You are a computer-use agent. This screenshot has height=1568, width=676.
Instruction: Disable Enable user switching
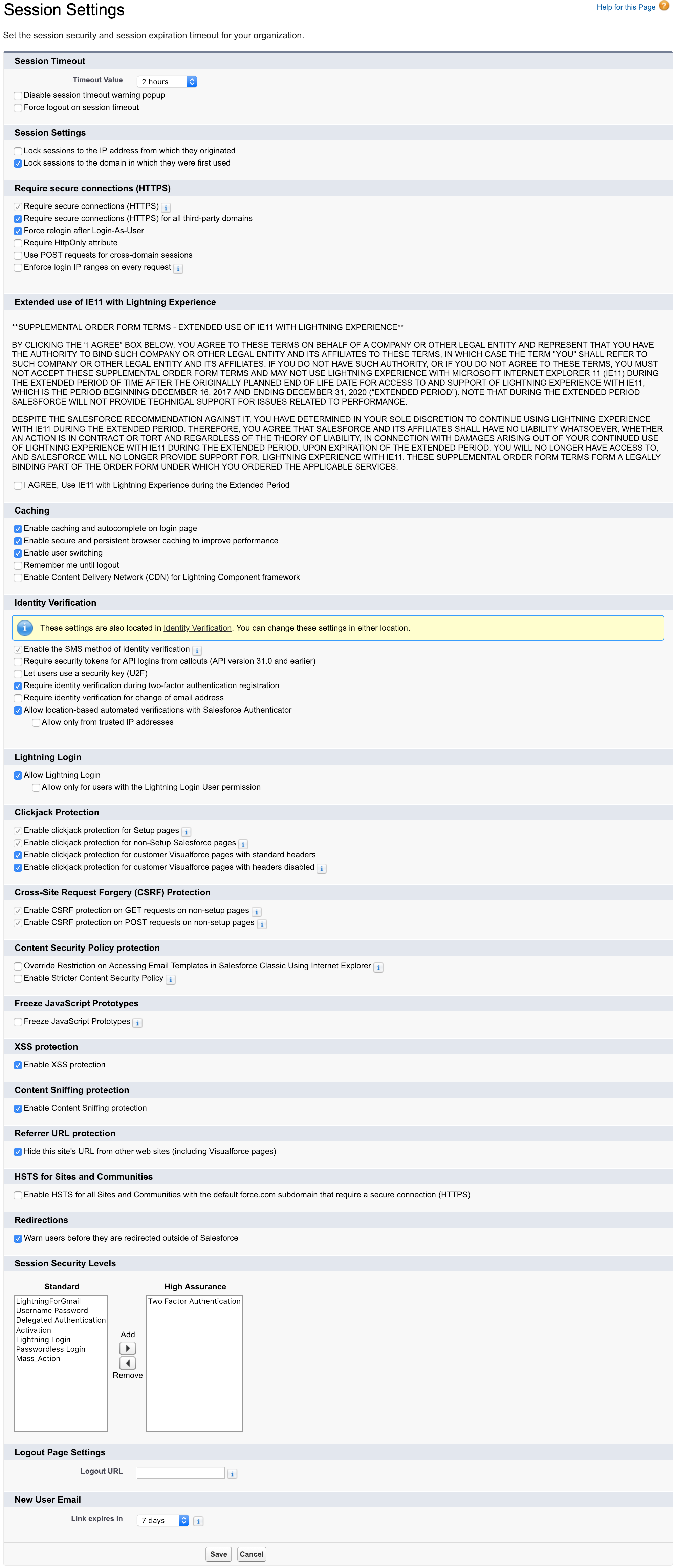[18, 553]
